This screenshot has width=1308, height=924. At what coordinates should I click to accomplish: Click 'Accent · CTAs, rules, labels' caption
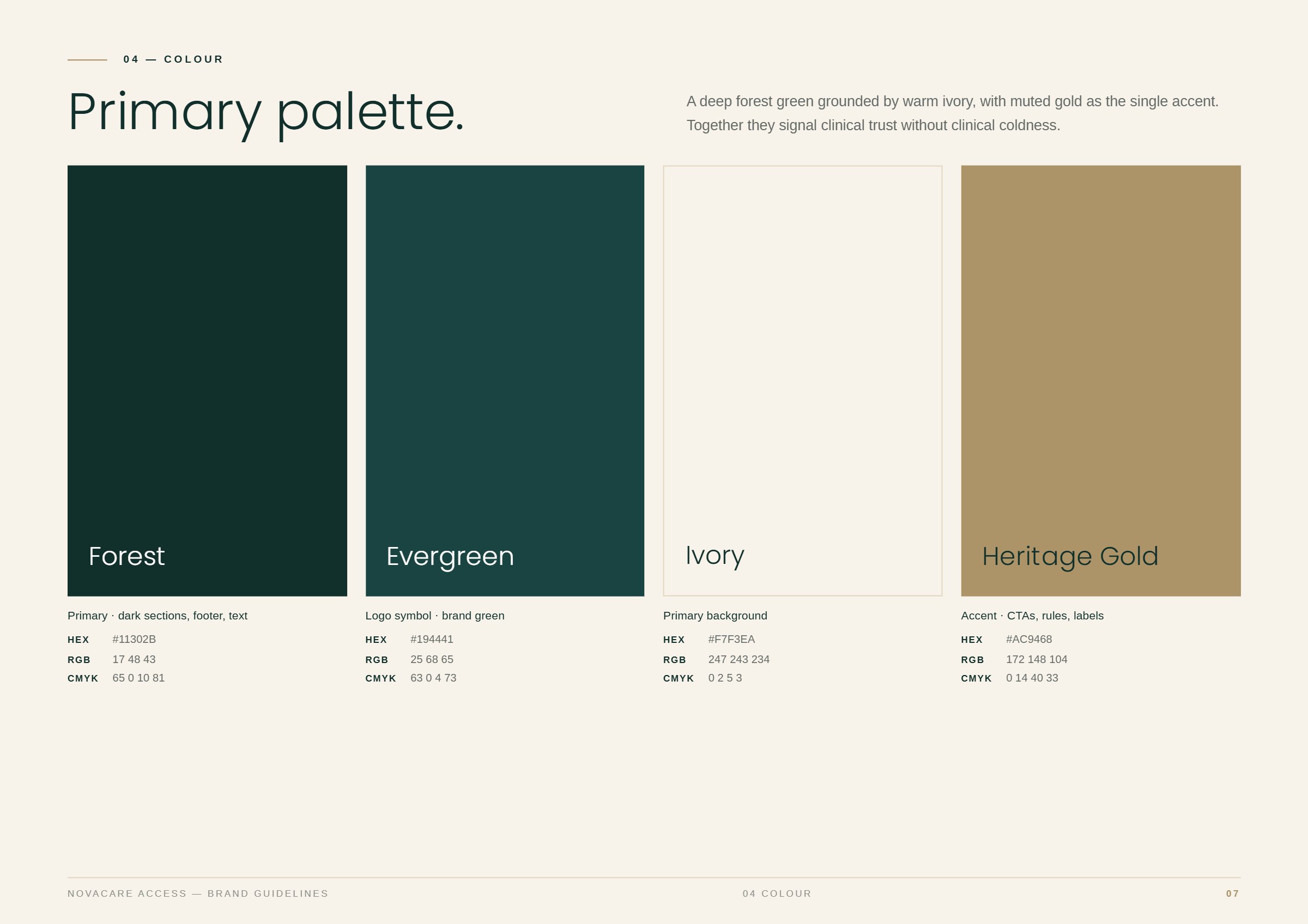tap(1032, 616)
